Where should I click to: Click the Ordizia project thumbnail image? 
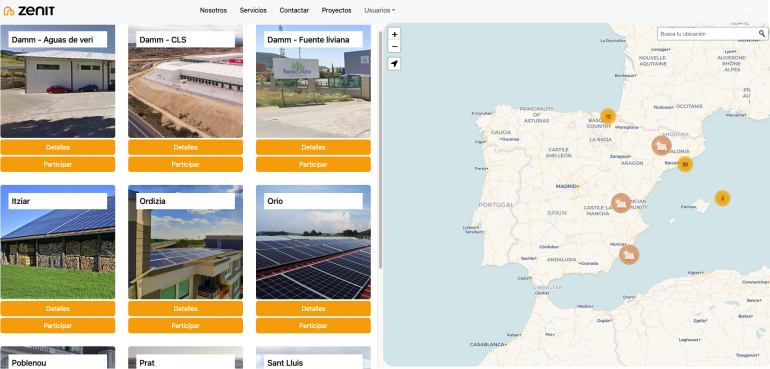[x=186, y=242]
